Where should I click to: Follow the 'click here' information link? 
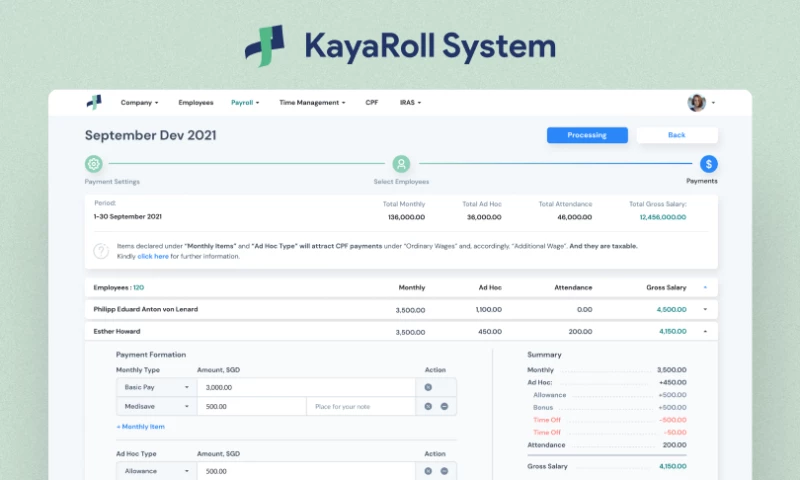coord(153,257)
